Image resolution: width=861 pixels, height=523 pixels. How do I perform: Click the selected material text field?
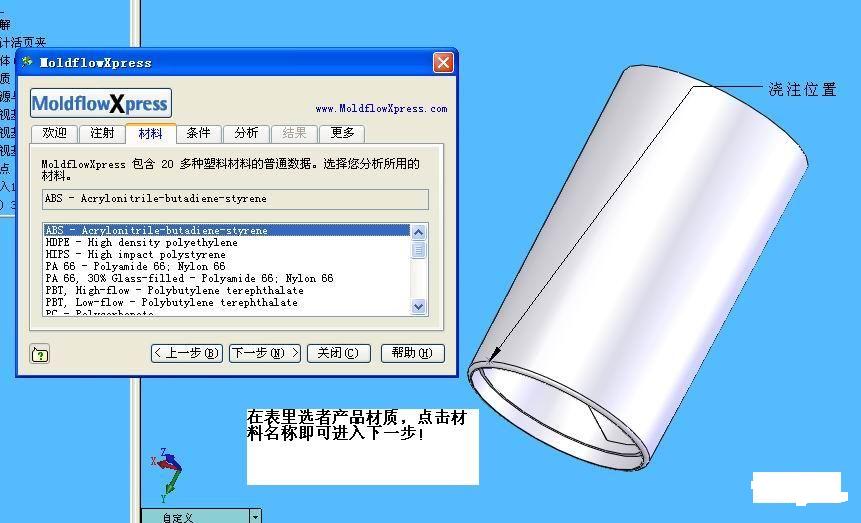pos(235,199)
